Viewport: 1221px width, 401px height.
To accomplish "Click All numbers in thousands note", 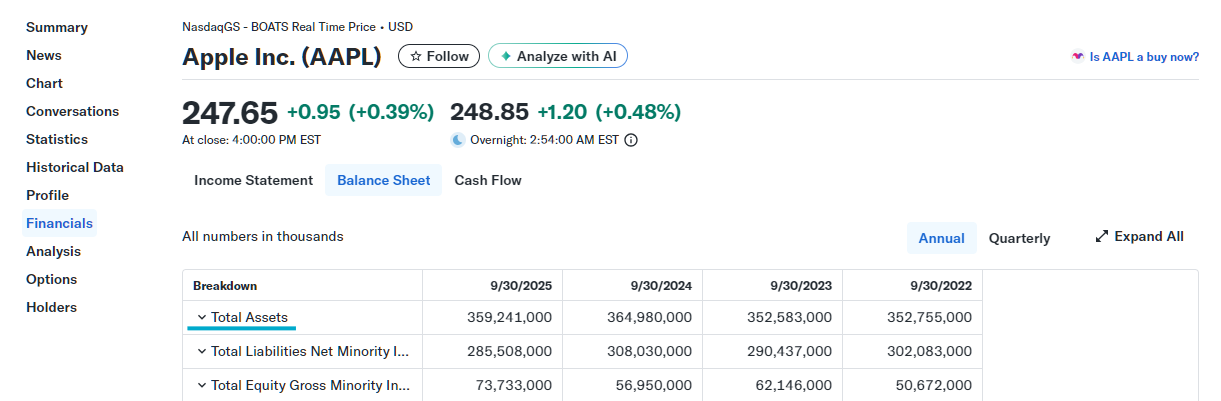I will [263, 237].
